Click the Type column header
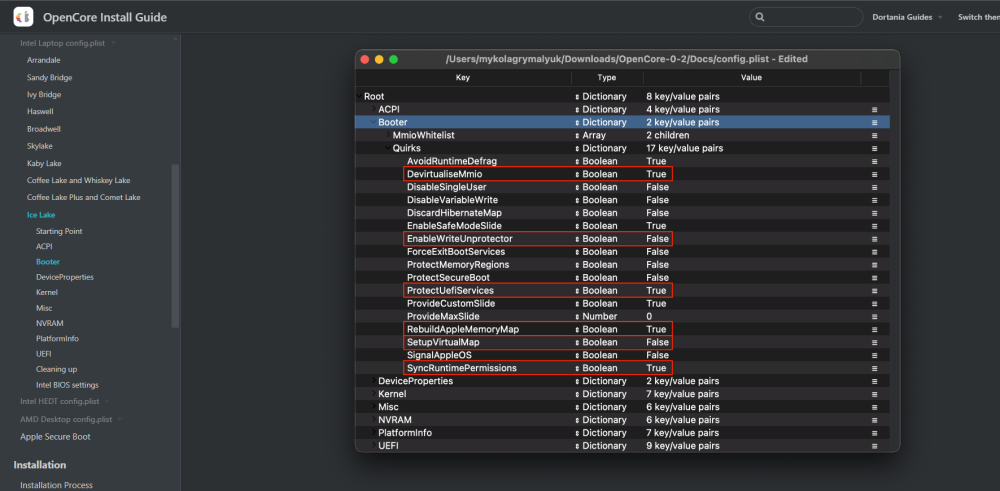The image size is (1000, 491). point(607,78)
